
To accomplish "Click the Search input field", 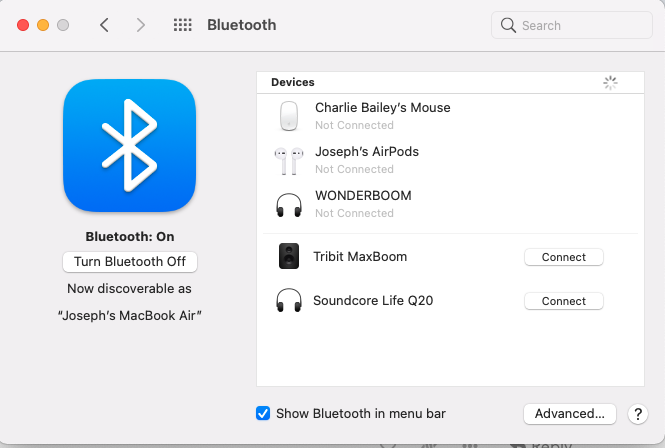I will [x=572, y=25].
